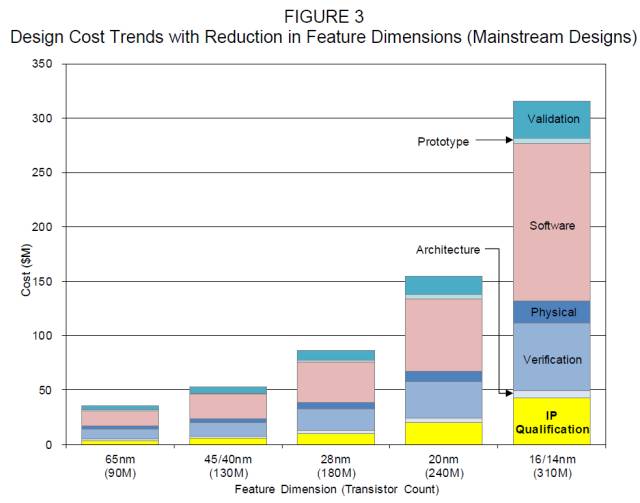Image resolution: width=640 pixels, height=503 pixels.
Task: Click the Cost ($M) axis title
Action: coord(26,270)
